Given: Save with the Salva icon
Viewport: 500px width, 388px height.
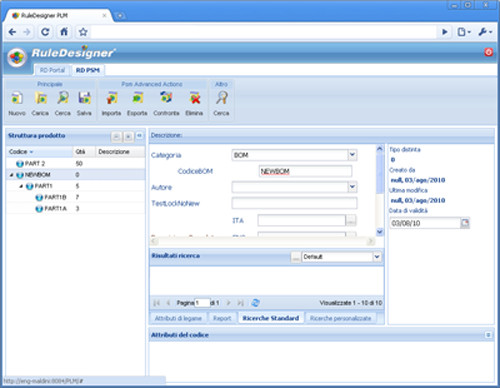Looking at the screenshot, I should pyautogui.click(x=84, y=98).
